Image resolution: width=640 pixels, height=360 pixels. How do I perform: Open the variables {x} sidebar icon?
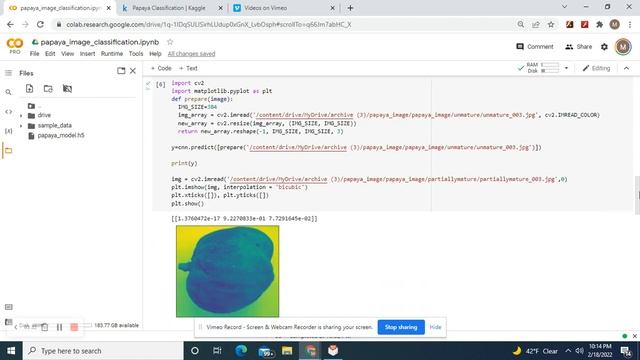tap(8, 131)
